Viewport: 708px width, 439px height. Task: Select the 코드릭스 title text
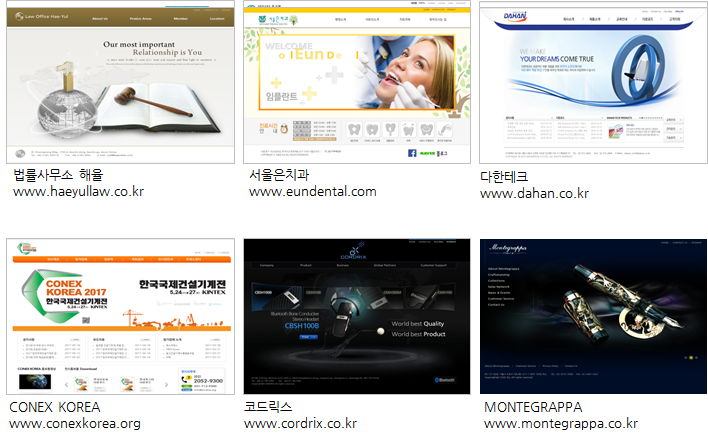click(268, 406)
